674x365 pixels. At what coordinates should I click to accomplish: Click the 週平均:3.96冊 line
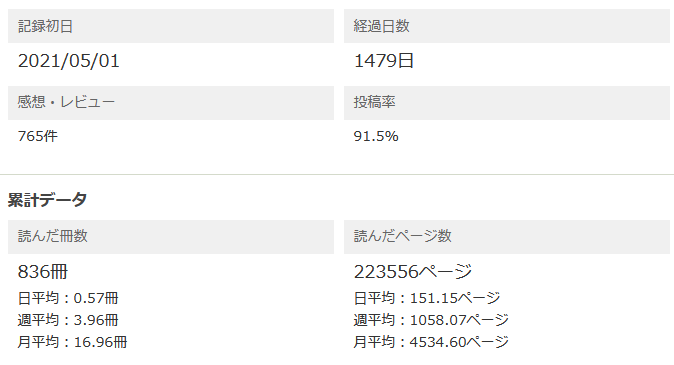(68, 320)
